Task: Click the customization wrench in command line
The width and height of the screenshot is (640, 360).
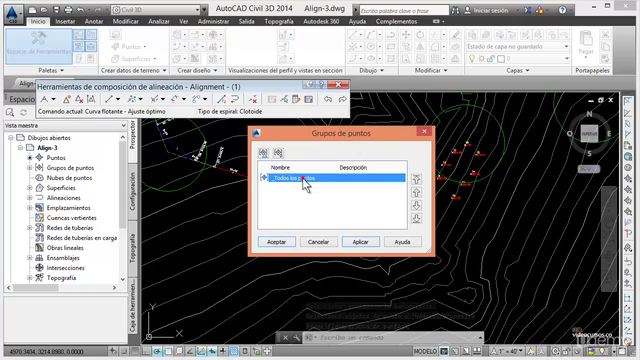Action: 296,338
